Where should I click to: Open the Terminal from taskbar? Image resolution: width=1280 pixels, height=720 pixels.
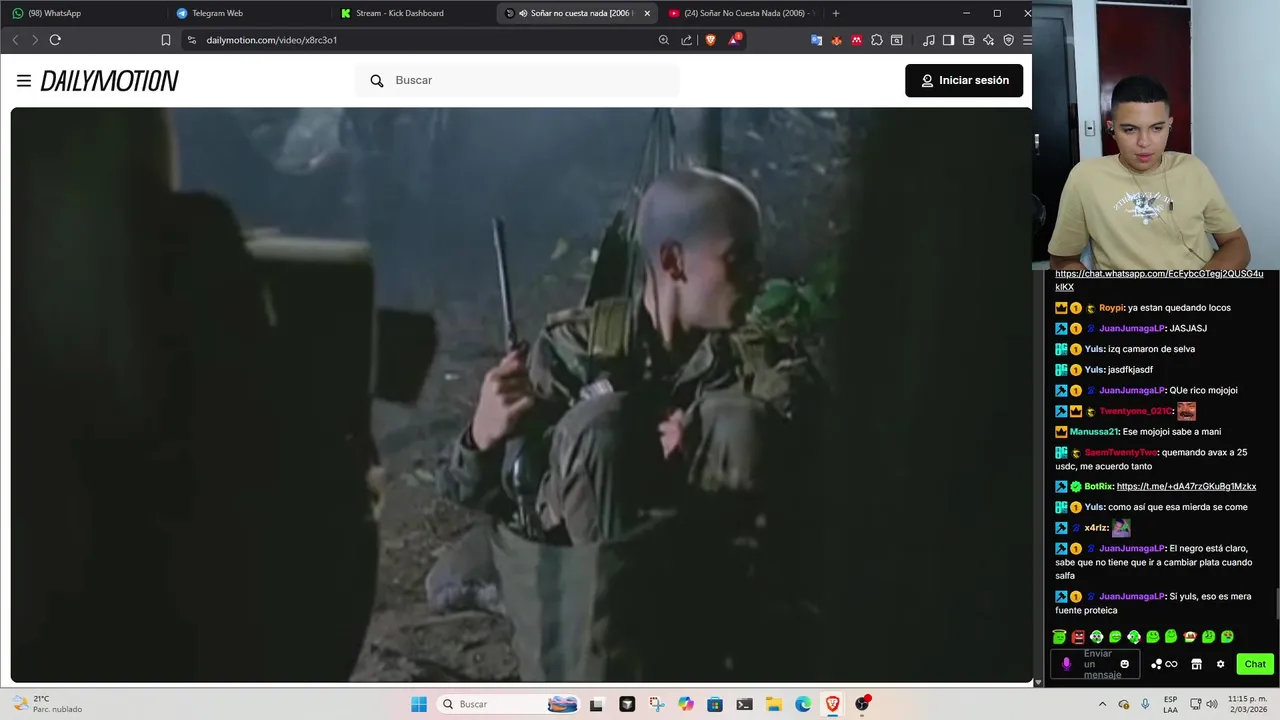(x=744, y=704)
